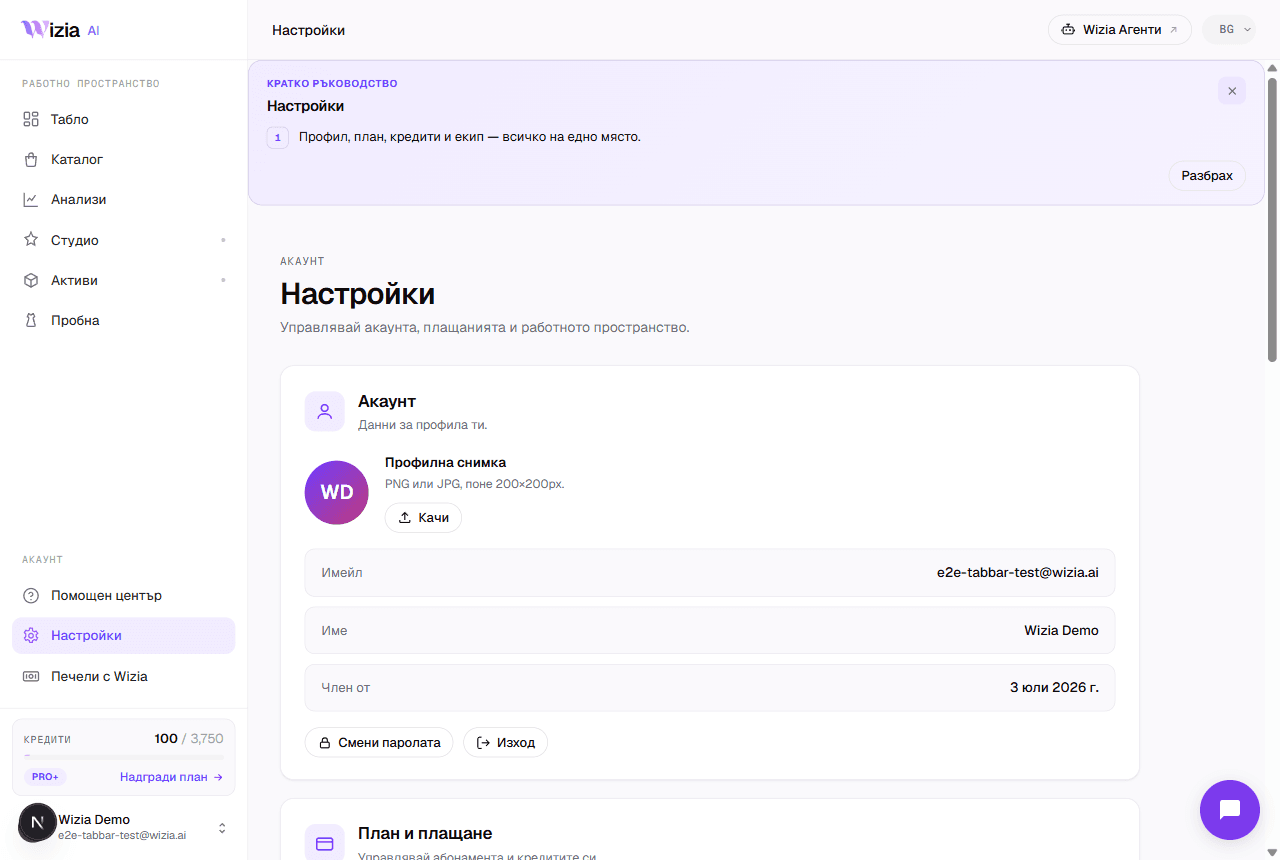Click the Каталог shopping bag icon
Screen dimensions: 1280x860
[x=31, y=160]
